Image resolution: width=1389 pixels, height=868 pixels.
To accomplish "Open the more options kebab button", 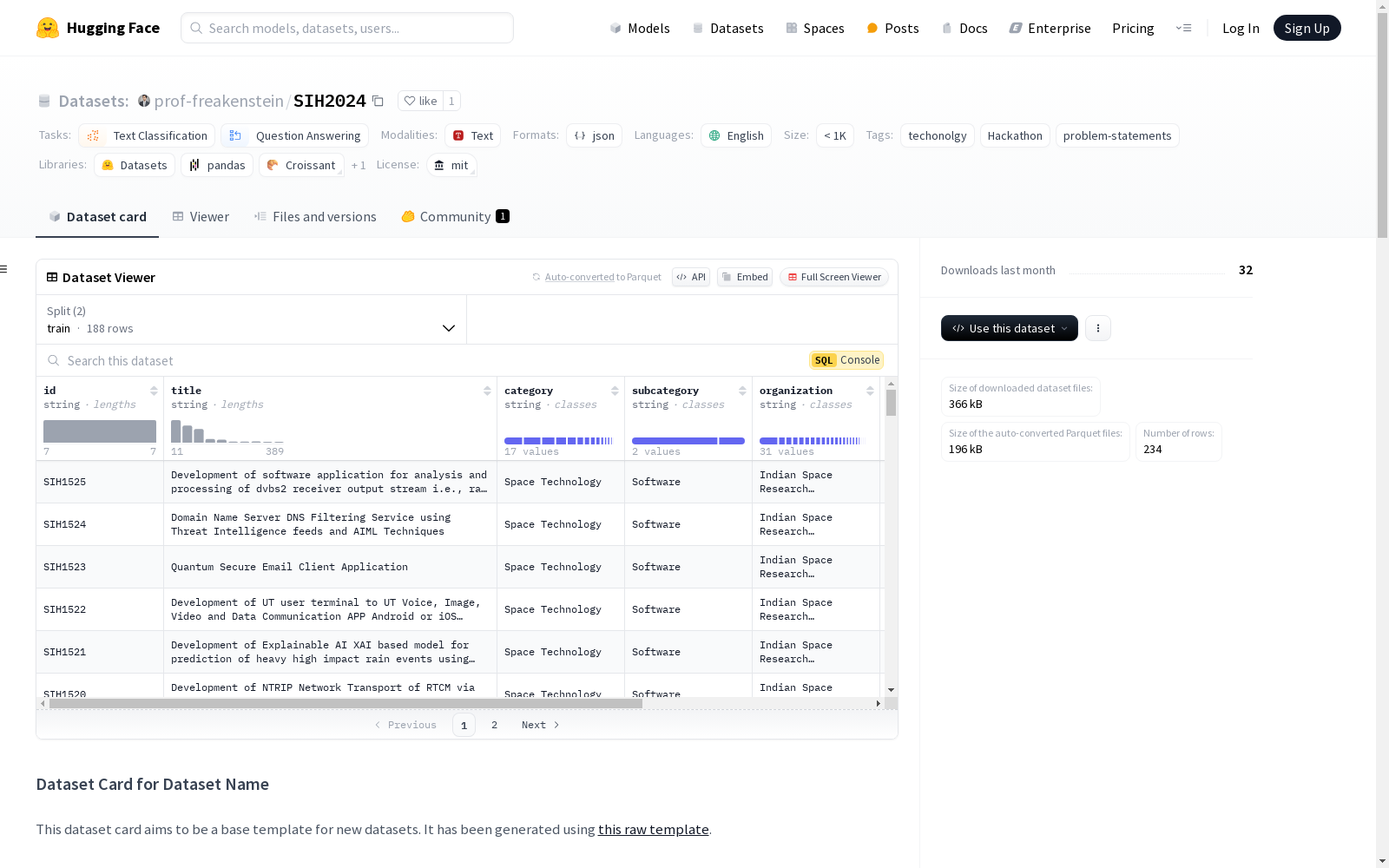I will click(1098, 328).
